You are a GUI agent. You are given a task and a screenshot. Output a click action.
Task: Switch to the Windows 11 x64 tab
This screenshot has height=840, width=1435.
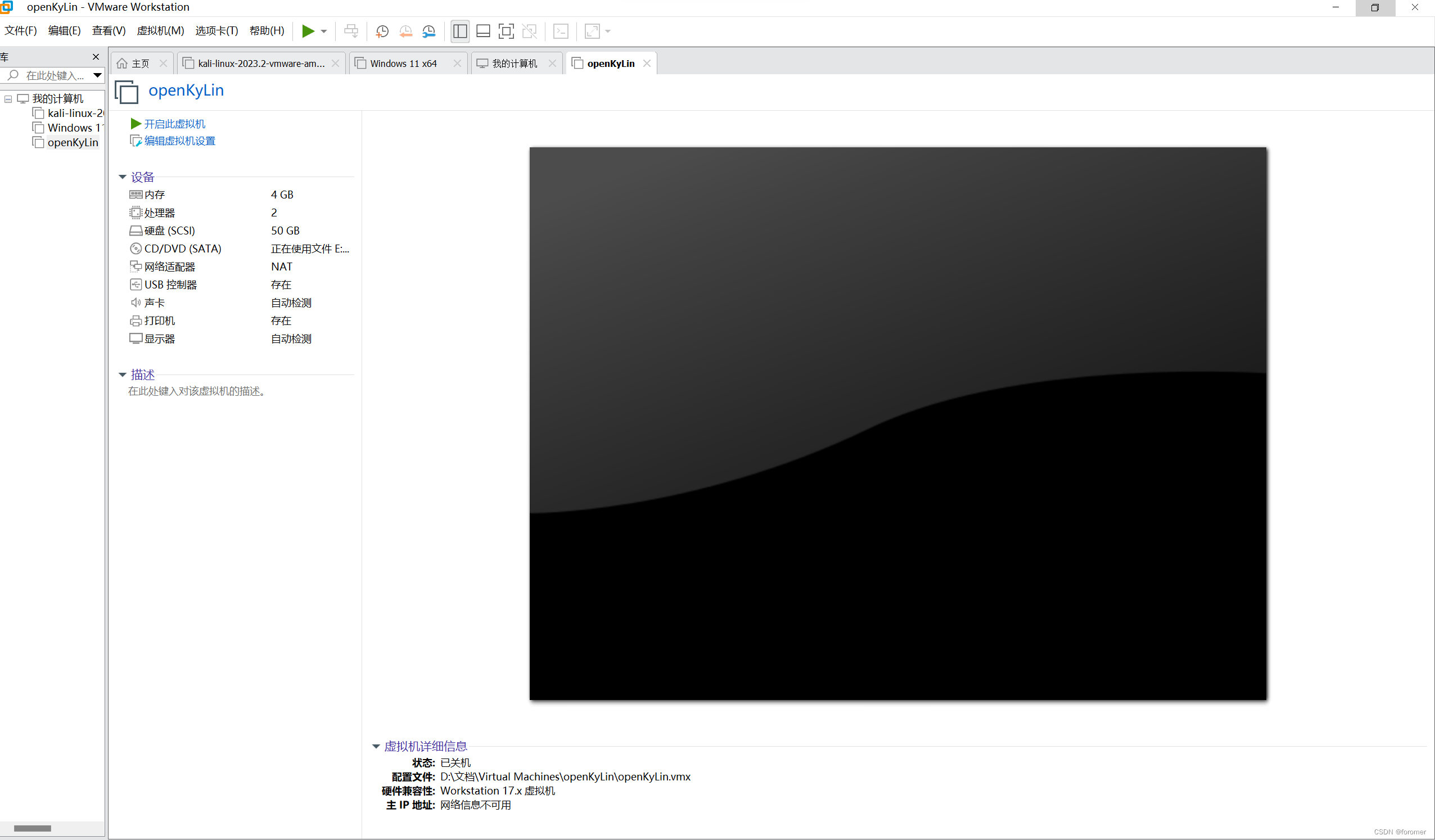[403, 62]
